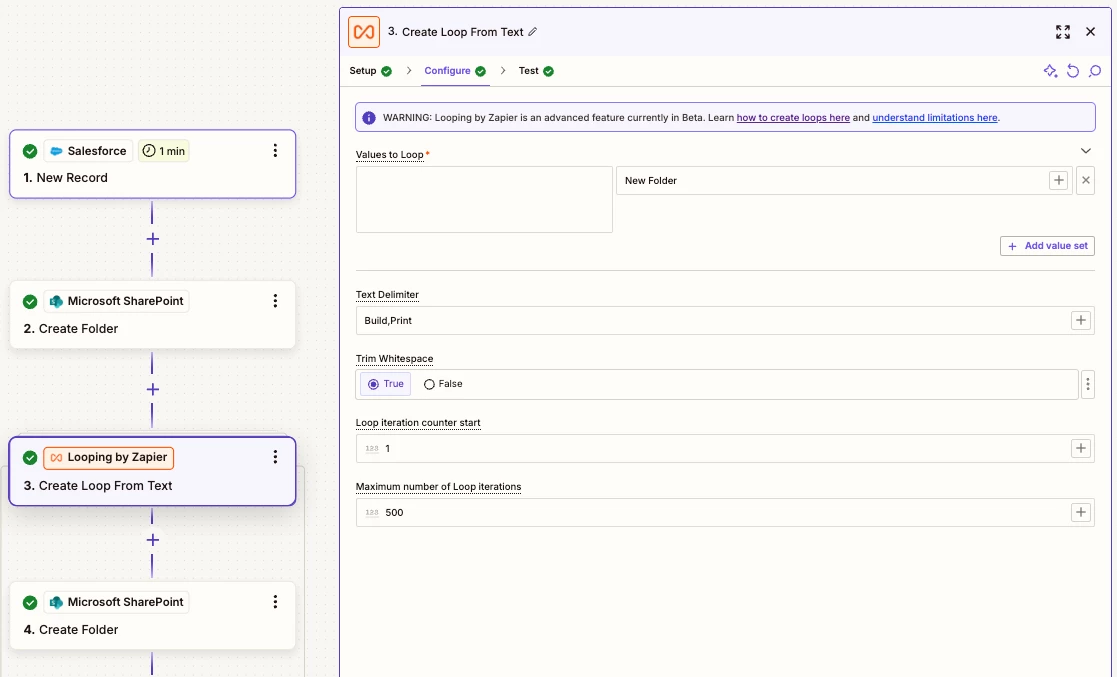Switch to the Setup tab
The width and height of the screenshot is (1117, 677).
click(370, 71)
